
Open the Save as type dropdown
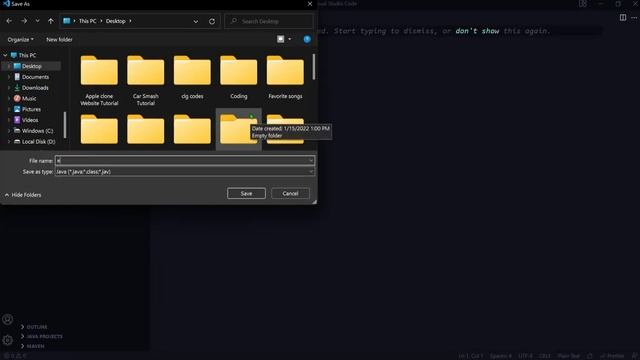[x=185, y=172]
